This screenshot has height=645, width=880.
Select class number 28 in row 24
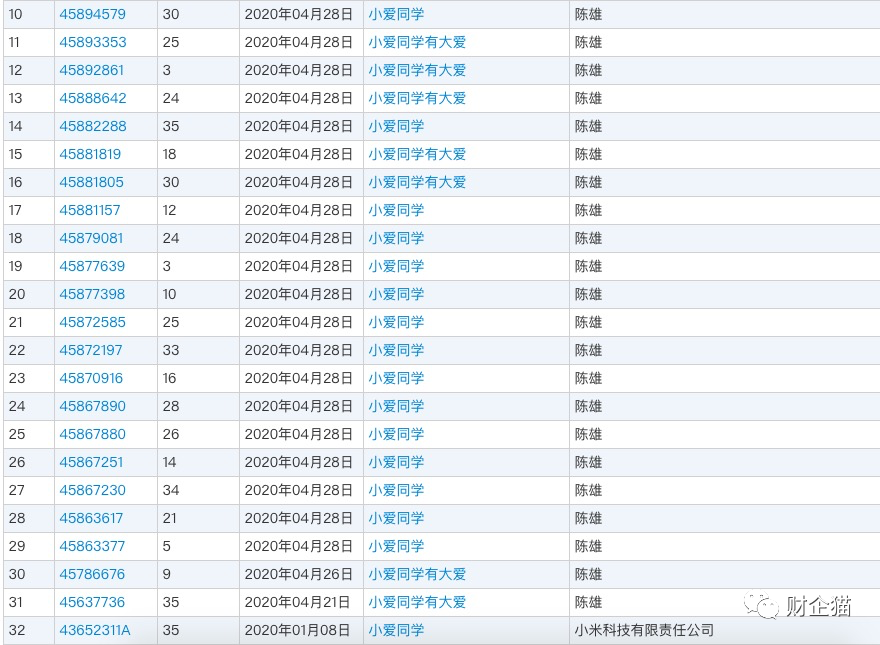[x=171, y=406]
